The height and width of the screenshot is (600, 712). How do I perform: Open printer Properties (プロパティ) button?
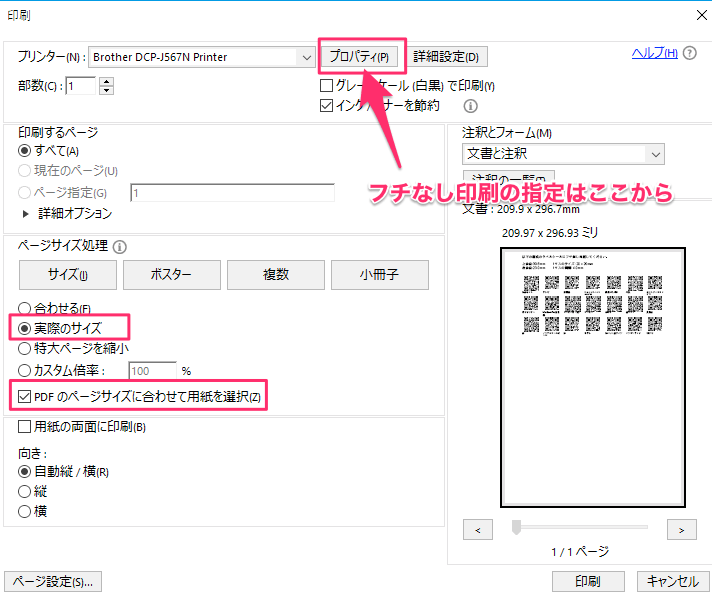click(x=360, y=57)
